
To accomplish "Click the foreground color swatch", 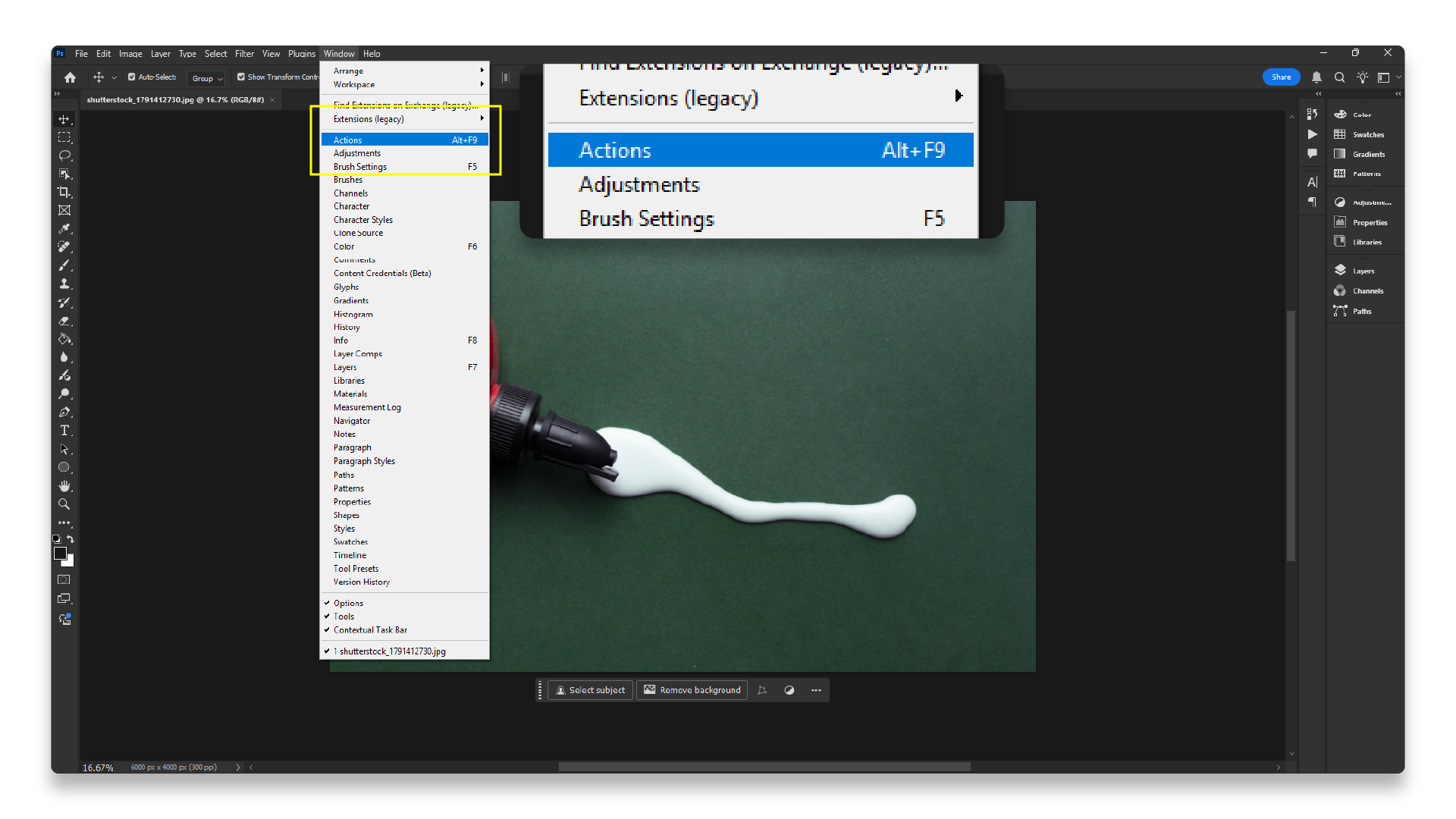I will click(x=61, y=554).
